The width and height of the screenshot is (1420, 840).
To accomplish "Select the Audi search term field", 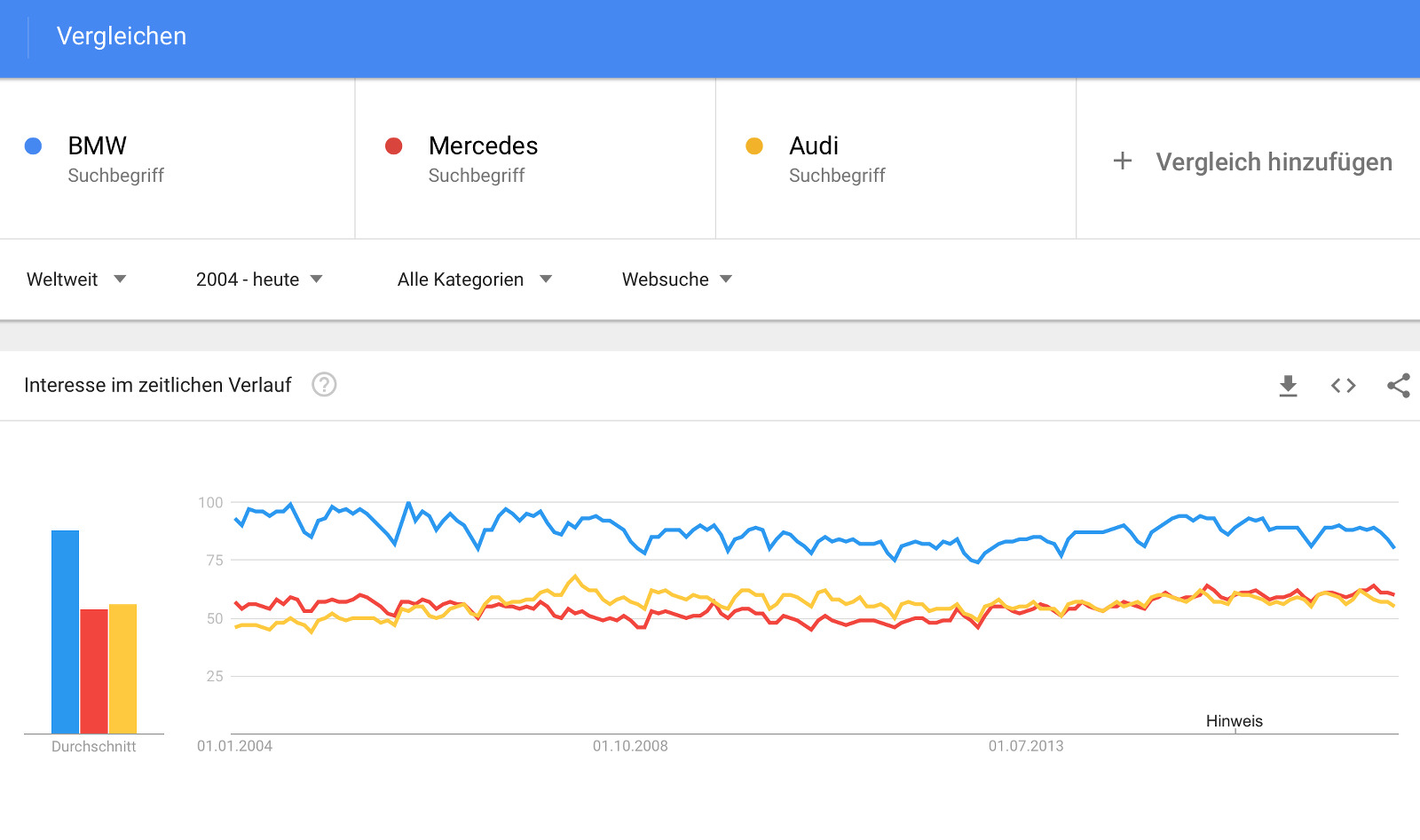I will point(814,145).
